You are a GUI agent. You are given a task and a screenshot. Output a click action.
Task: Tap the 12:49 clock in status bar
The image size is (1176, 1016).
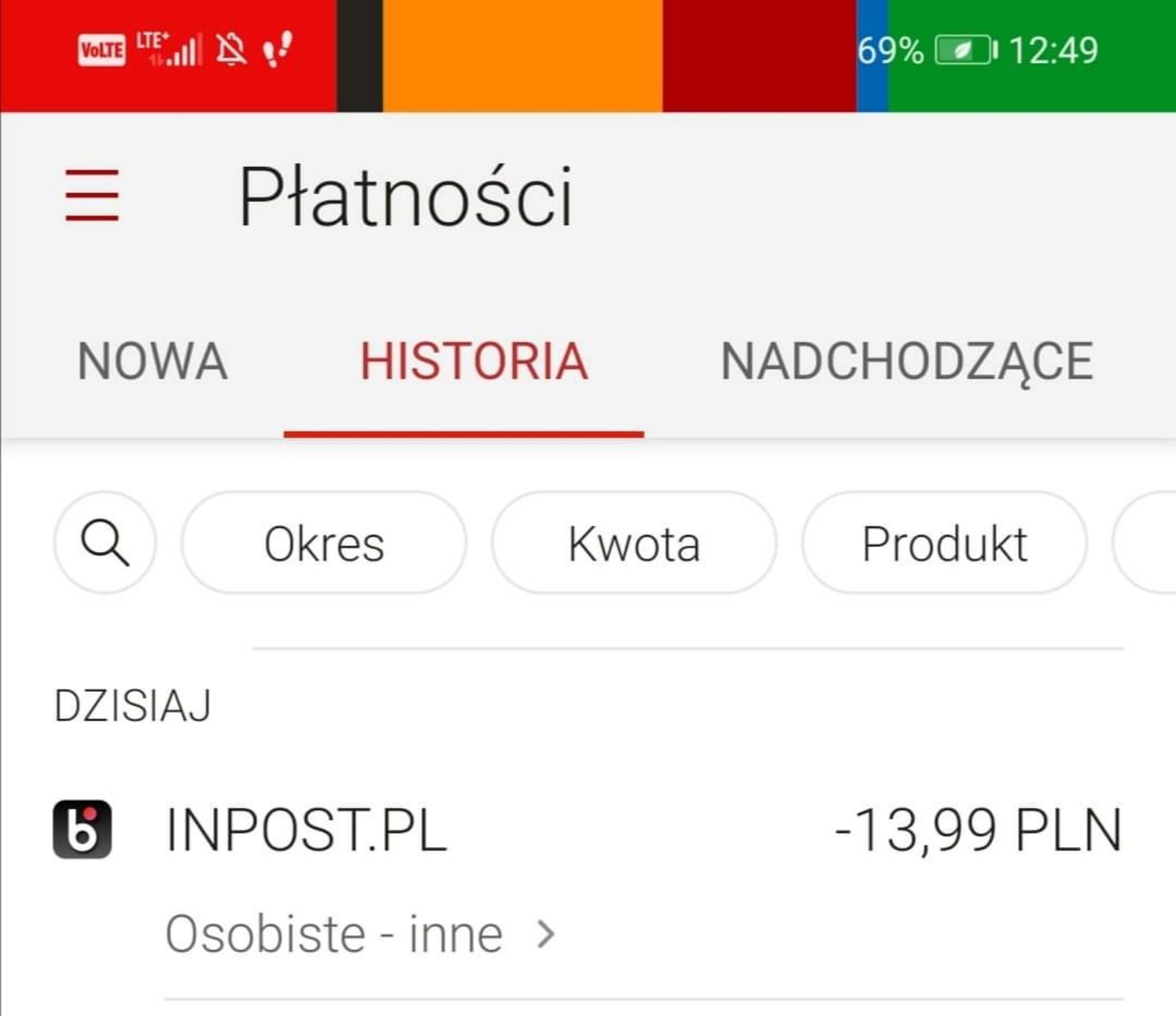[x=1053, y=51]
